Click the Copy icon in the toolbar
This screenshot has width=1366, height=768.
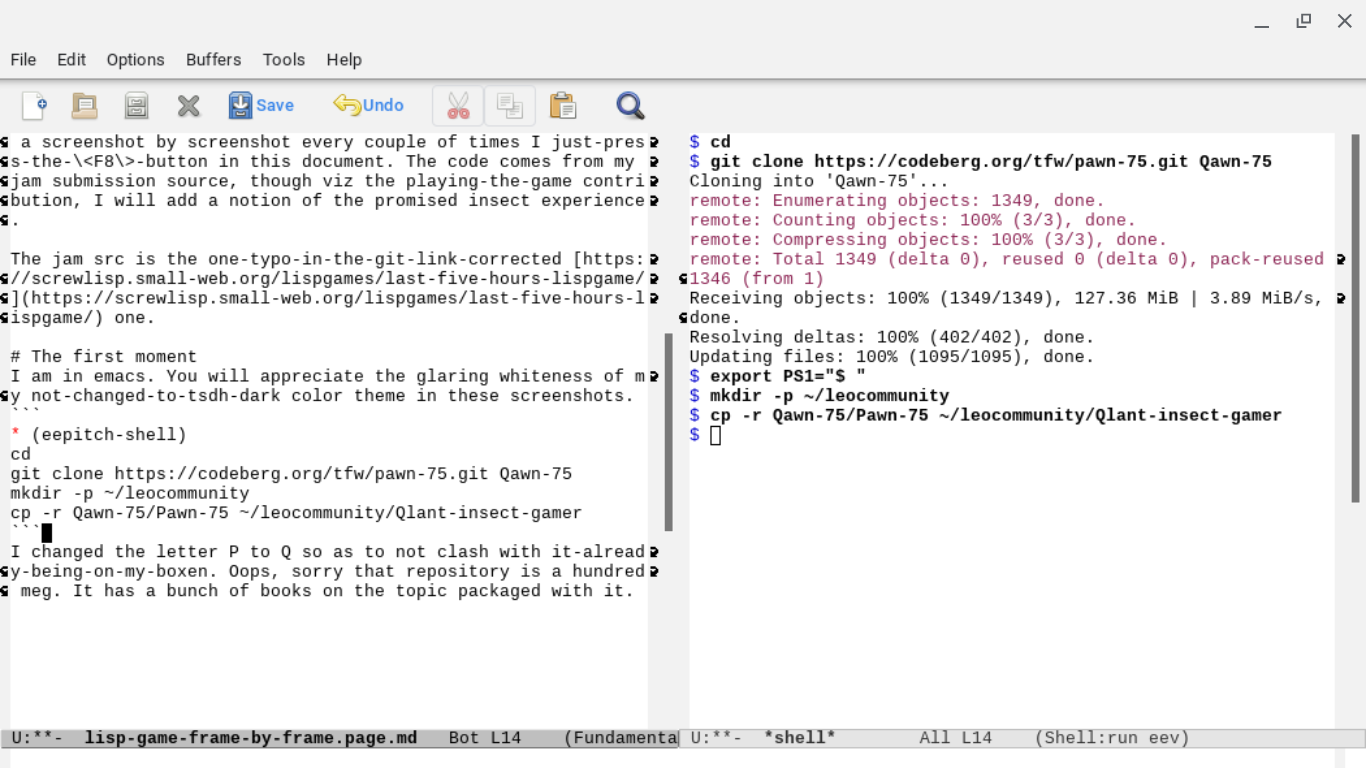coord(510,105)
